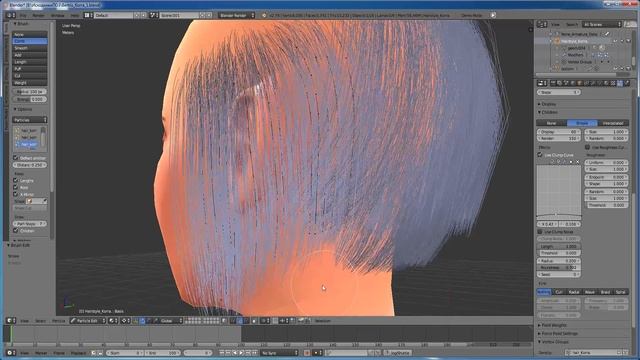640x360 pixels.
Task: Click the 3D view editor type icon
Action: [11, 321]
